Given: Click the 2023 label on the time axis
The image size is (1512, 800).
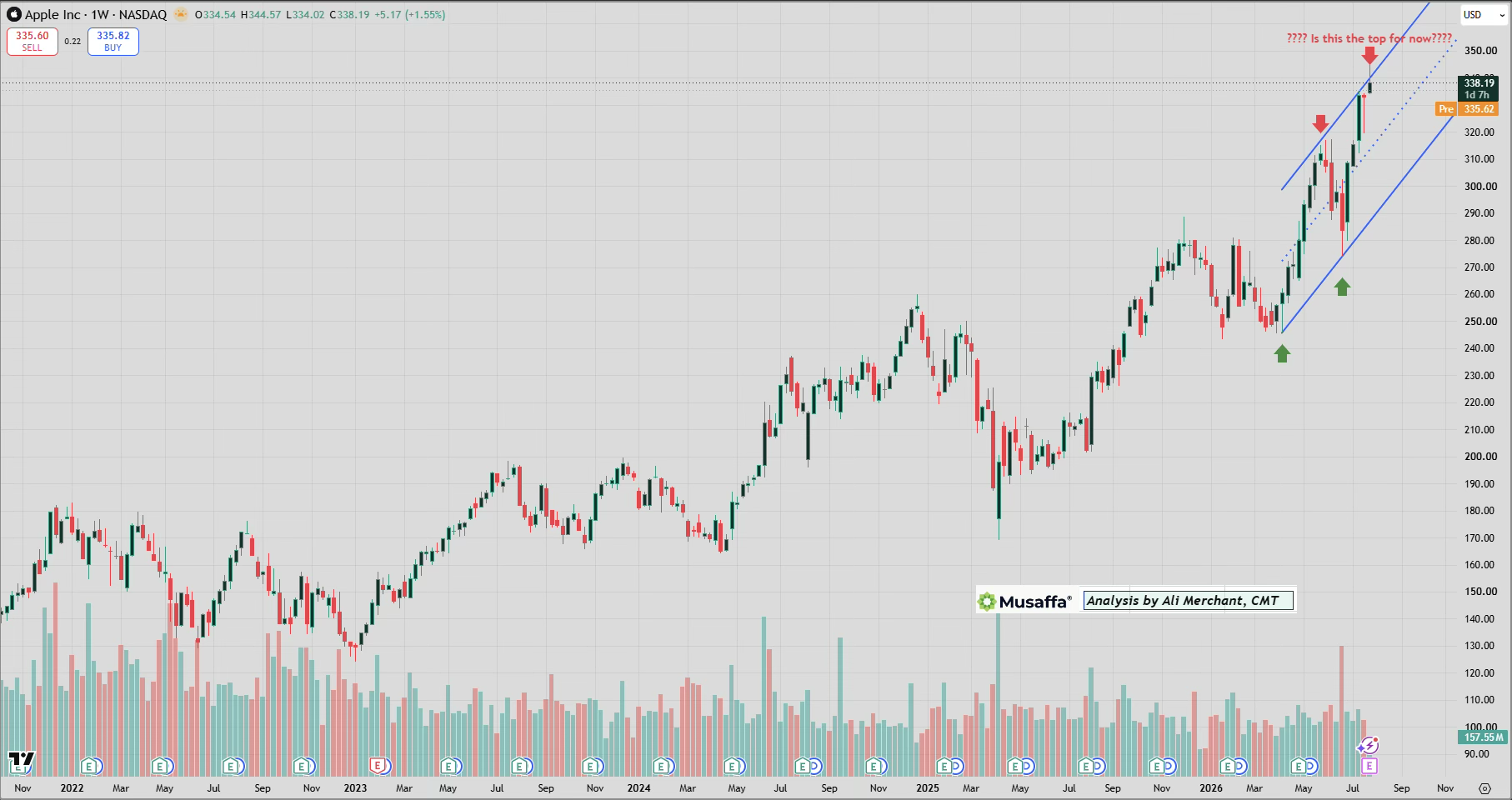Looking at the screenshot, I should click(355, 788).
